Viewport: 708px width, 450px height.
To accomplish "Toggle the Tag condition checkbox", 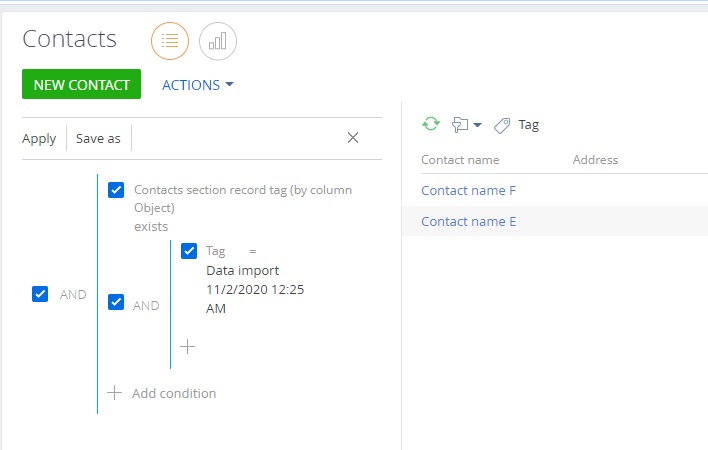I will (189, 251).
